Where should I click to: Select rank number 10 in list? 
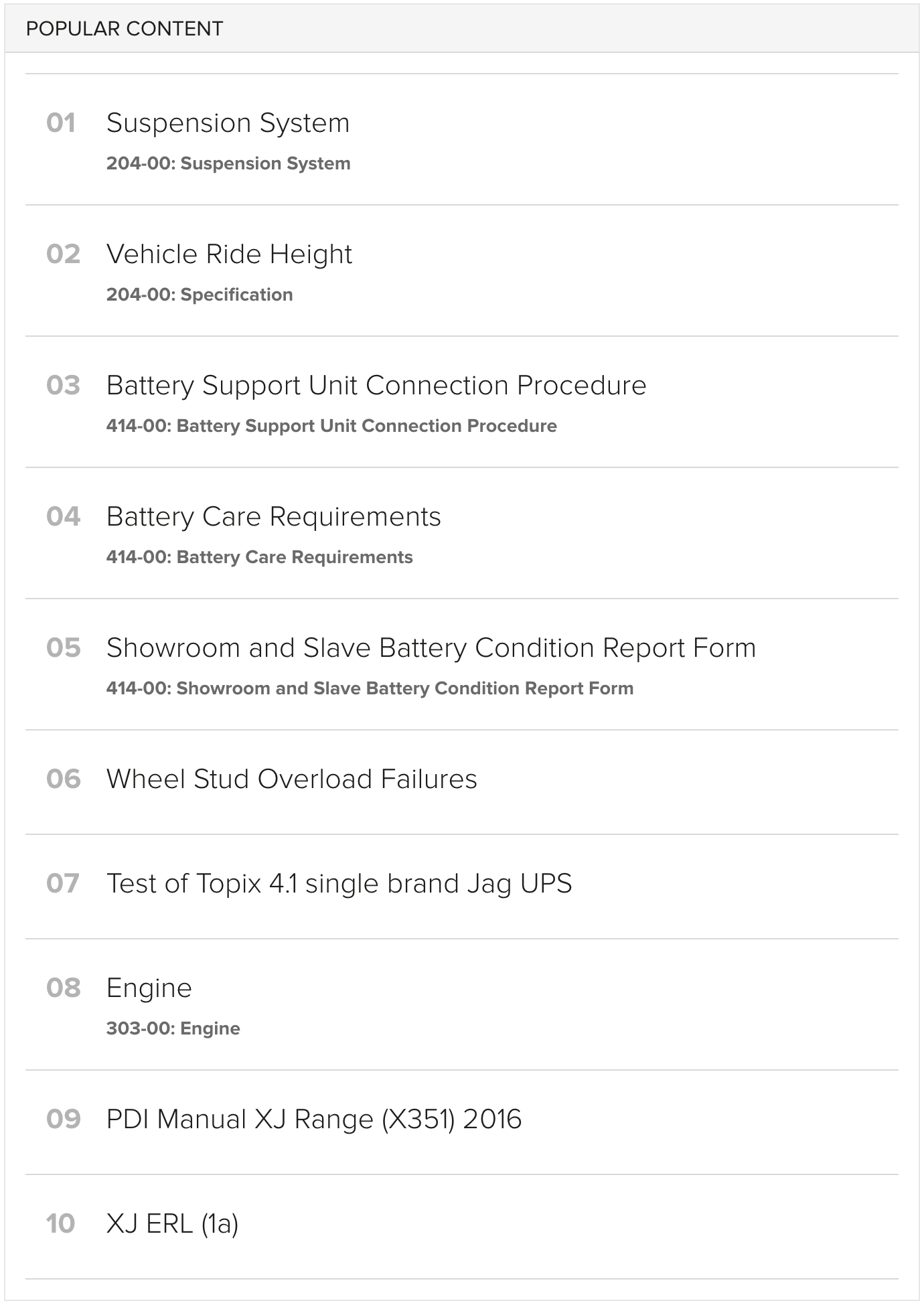click(61, 1224)
